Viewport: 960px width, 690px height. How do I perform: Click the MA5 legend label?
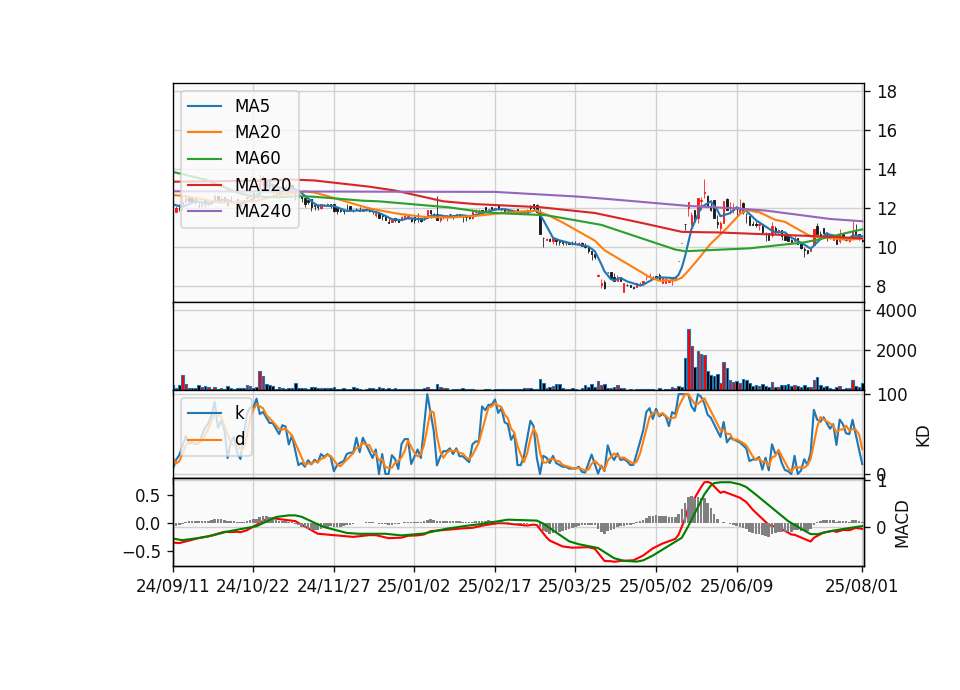pyautogui.click(x=252, y=106)
